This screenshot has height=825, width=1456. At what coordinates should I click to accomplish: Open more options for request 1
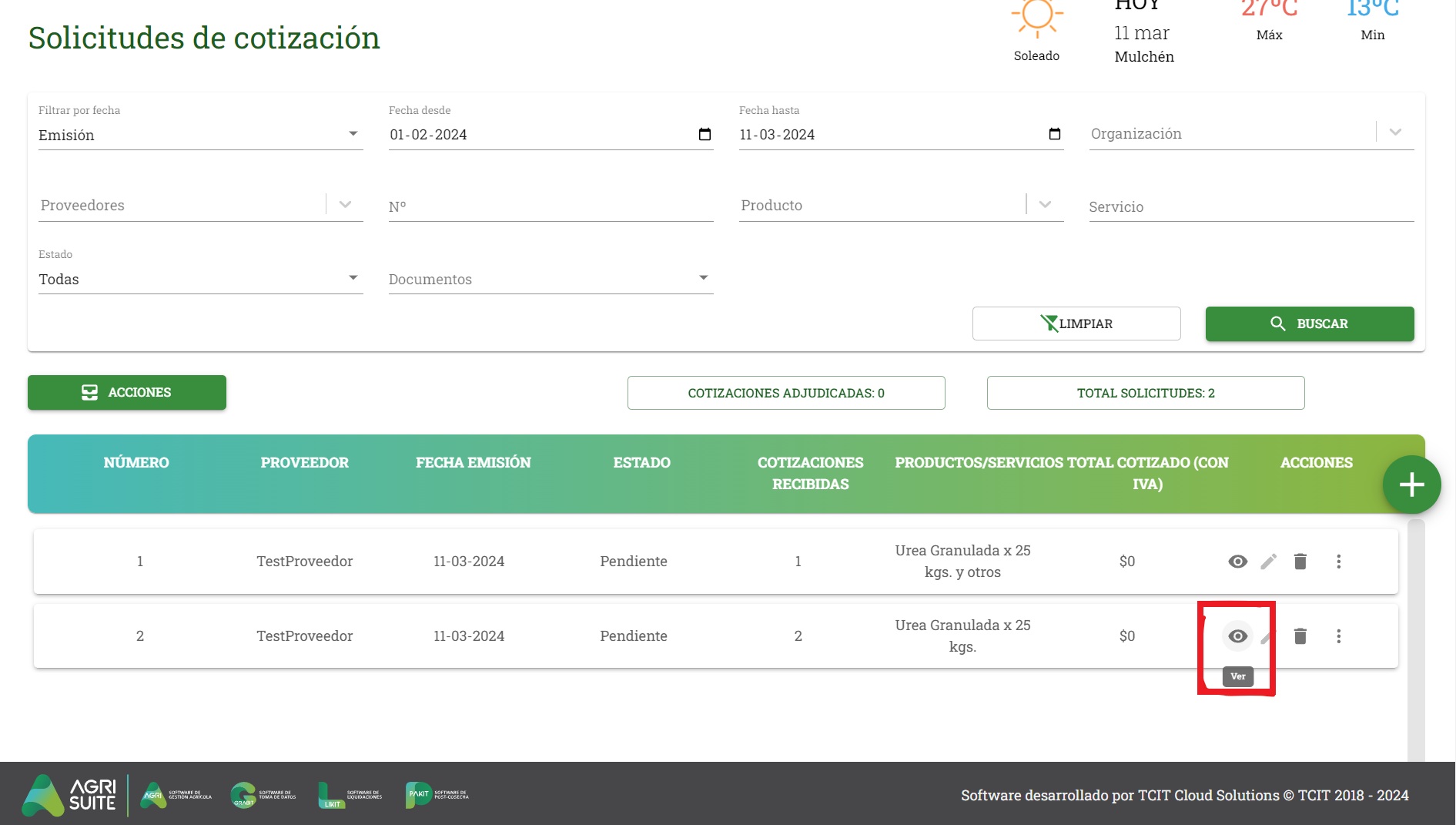[1339, 562]
